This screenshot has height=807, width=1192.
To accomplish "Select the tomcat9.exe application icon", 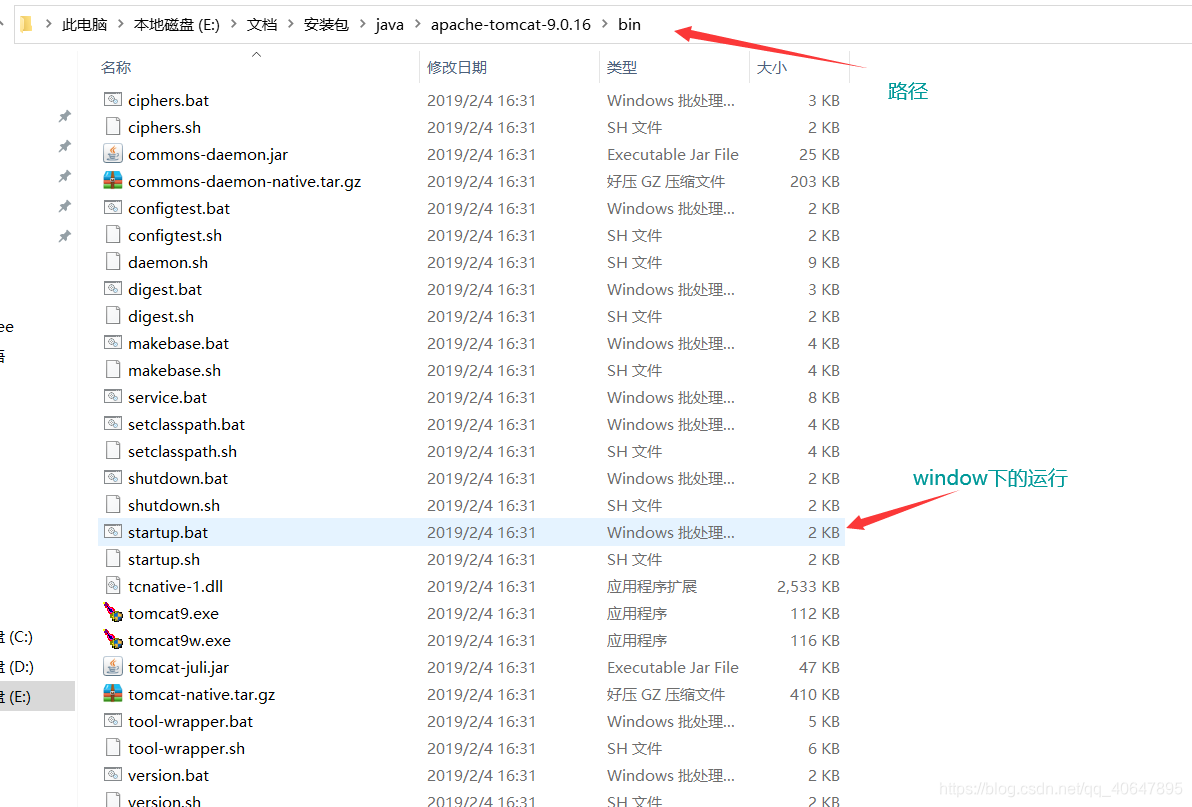I will pyautogui.click(x=113, y=612).
